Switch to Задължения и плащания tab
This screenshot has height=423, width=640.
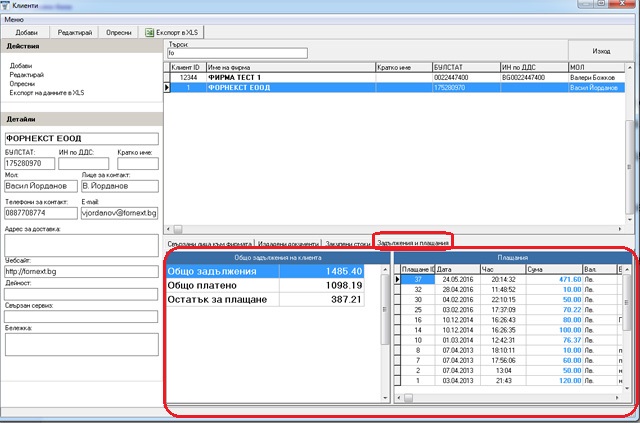(413, 243)
